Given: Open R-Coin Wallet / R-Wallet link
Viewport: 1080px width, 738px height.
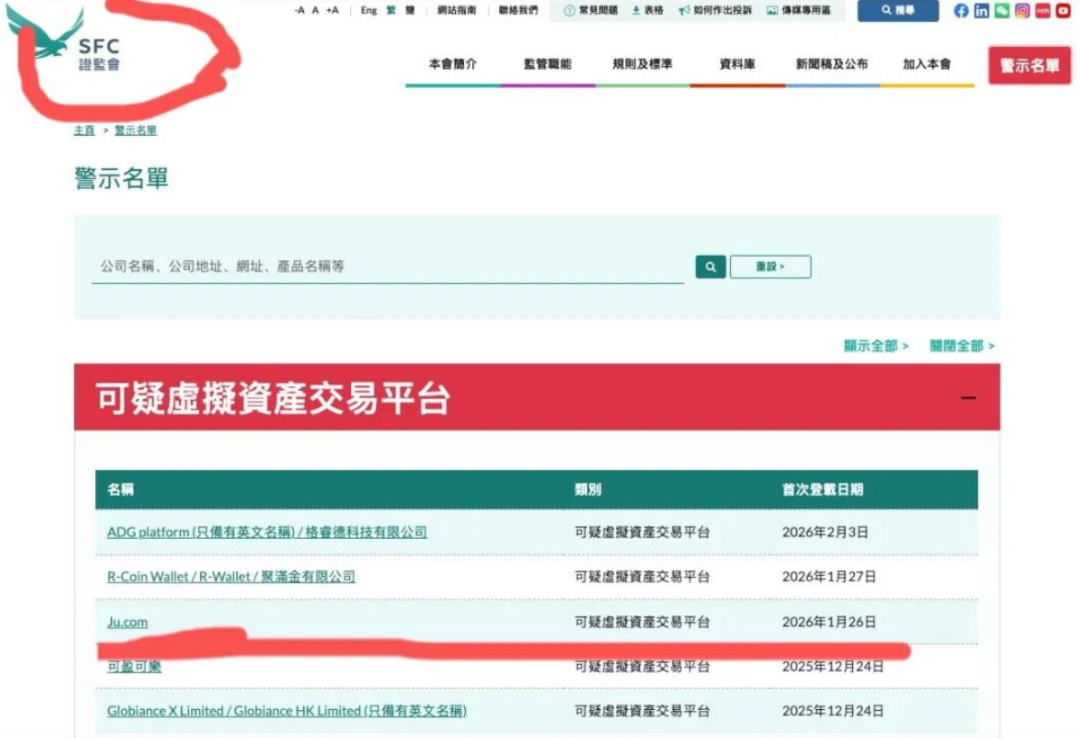Looking at the screenshot, I should [231, 577].
